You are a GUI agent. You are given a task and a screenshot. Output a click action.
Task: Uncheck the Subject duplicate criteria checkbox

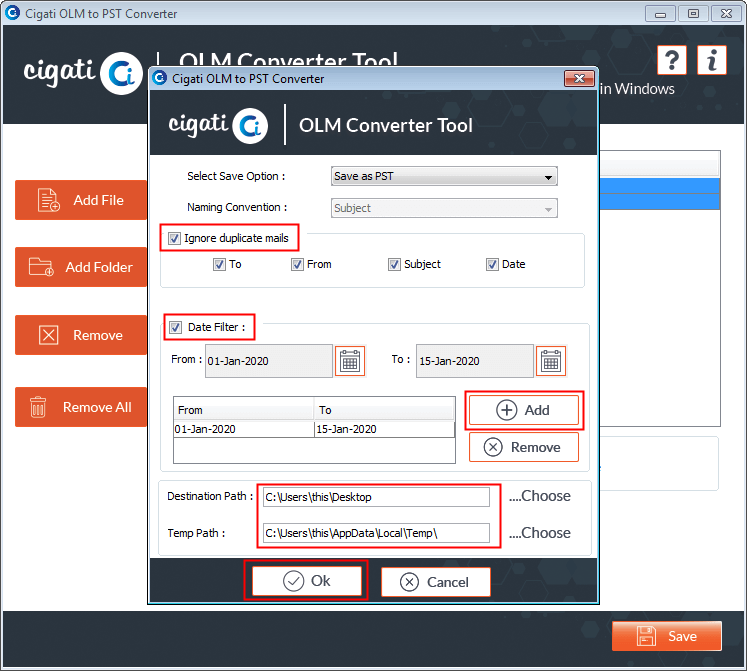click(x=394, y=264)
